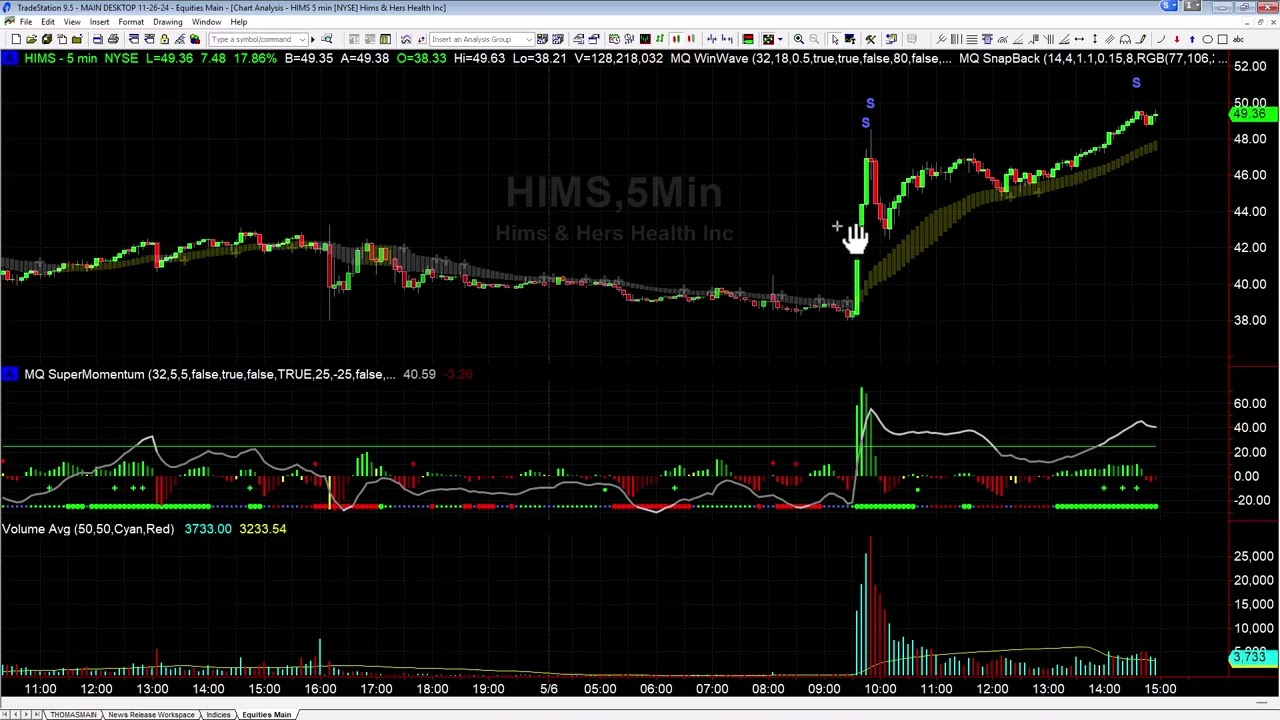Click the blue icon left of the HIMS label
The image size is (1280, 720).
coord(10,59)
